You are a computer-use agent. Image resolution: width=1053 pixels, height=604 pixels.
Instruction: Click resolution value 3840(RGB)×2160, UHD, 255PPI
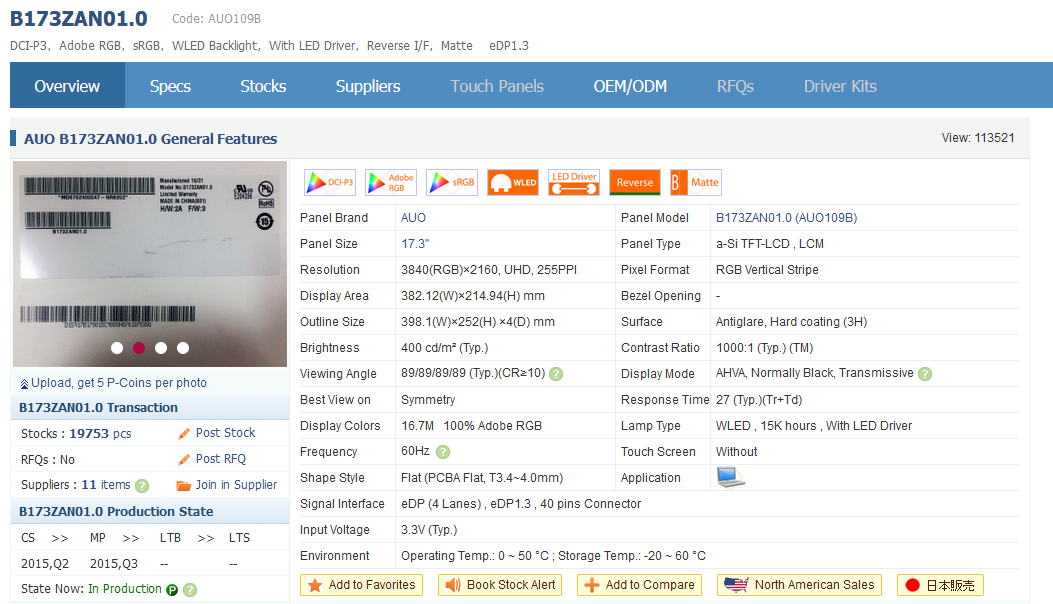coord(489,270)
